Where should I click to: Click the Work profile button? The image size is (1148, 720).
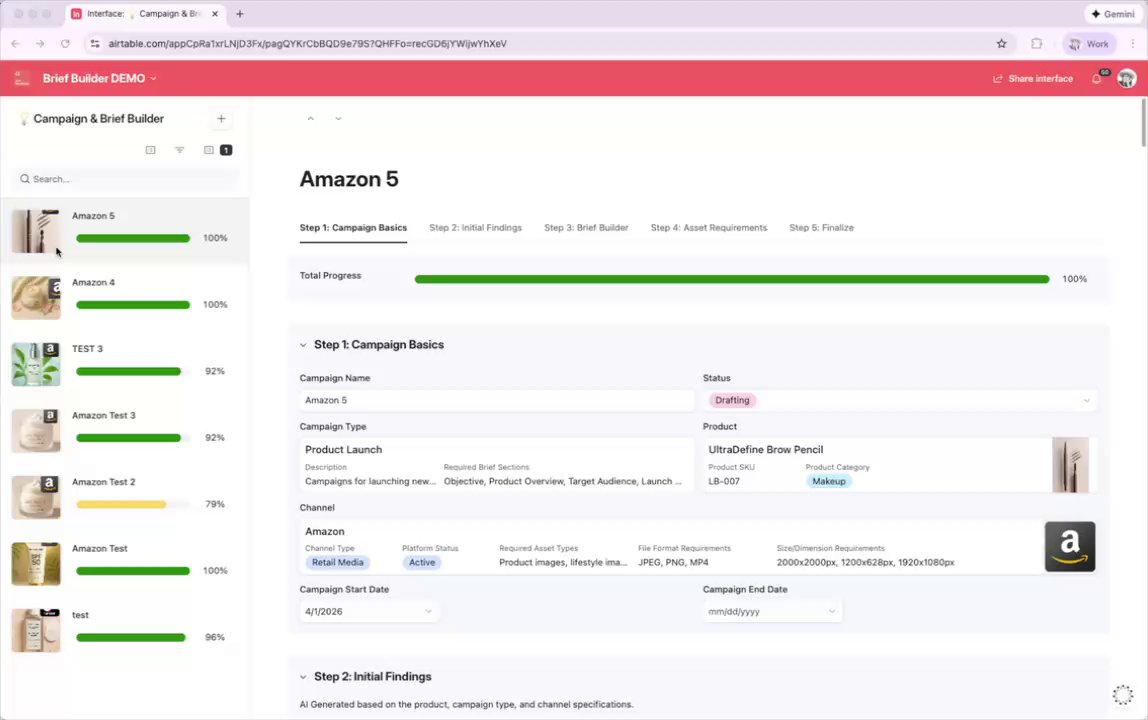coord(1089,44)
